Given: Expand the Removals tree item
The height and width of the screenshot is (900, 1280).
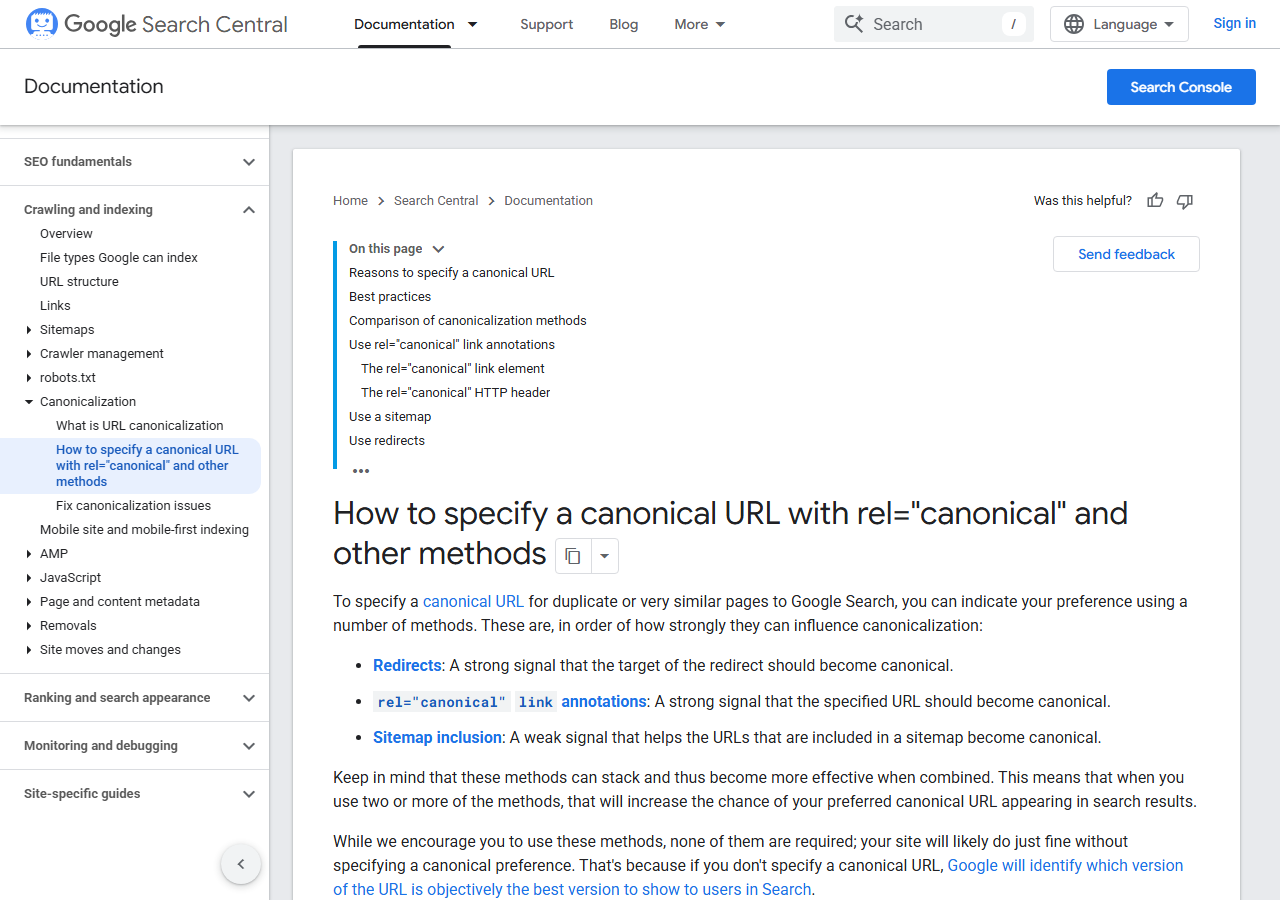Looking at the screenshot, I should tap(29, 626).
